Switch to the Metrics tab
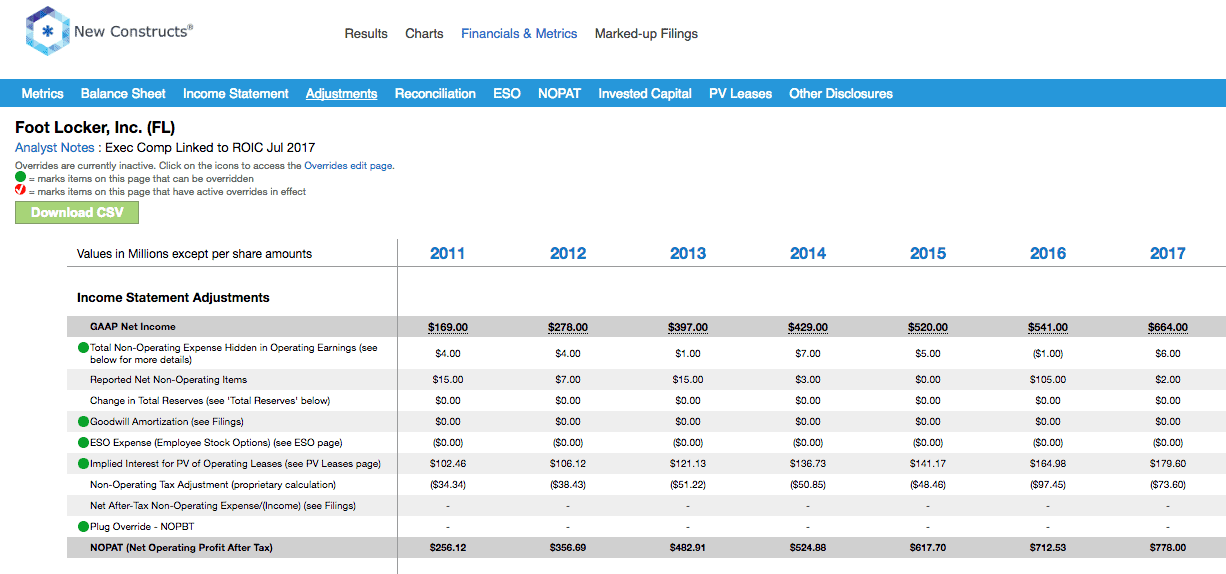 pos(42,94)
